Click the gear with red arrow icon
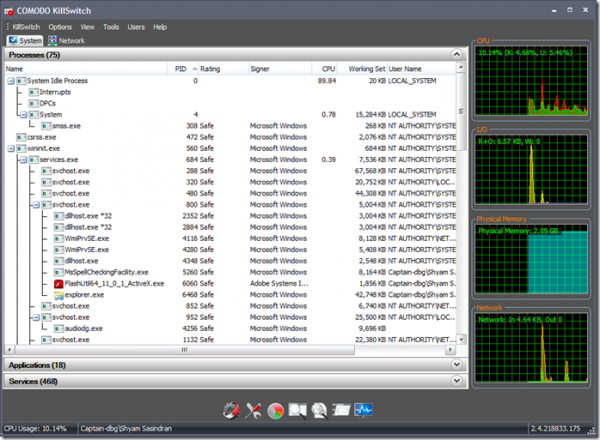 231,411
